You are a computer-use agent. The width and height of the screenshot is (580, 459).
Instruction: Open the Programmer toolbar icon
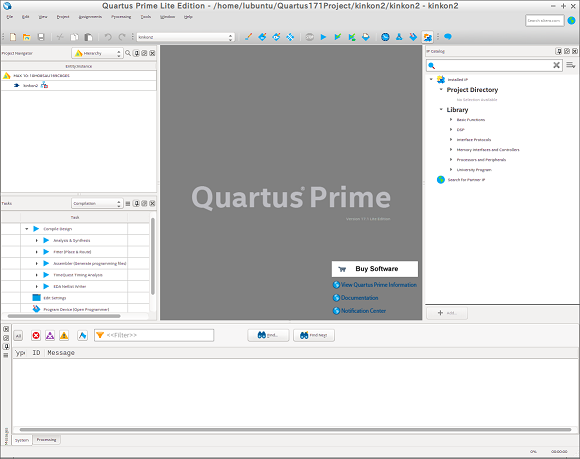(x=413, y=37)
